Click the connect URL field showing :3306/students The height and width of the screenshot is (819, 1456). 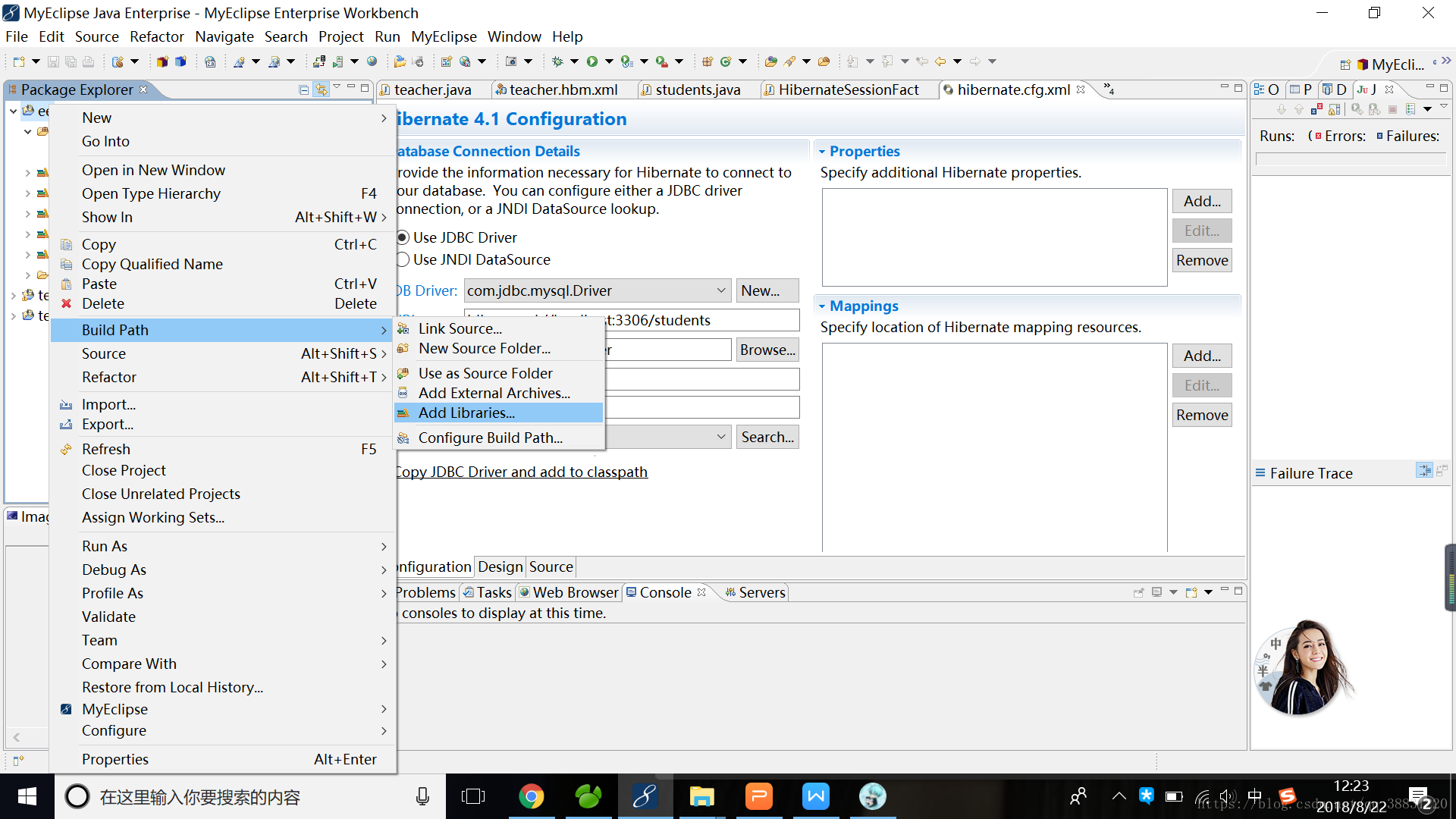coord(701,320)
